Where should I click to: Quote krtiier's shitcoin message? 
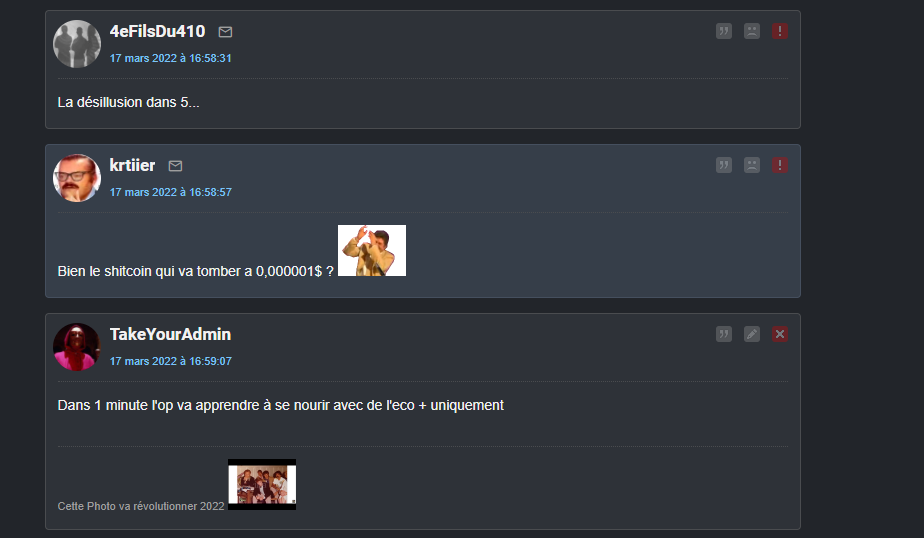724,165
